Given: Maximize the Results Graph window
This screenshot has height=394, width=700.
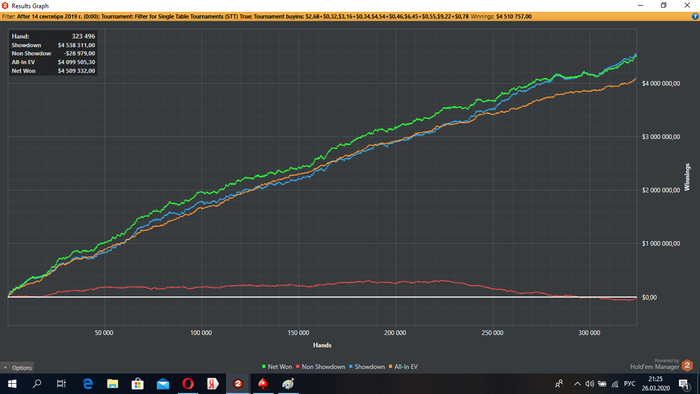Looking at the screenshot, I should click(663, 5).
